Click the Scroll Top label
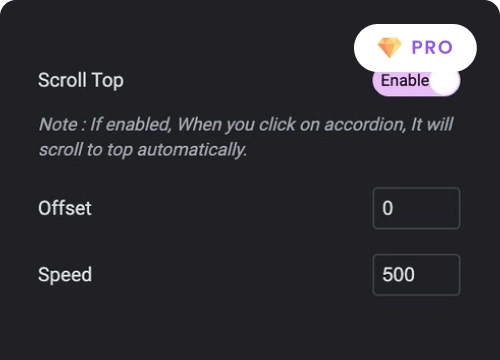Screen dimensions: 500x360 [x=81, y=80]
